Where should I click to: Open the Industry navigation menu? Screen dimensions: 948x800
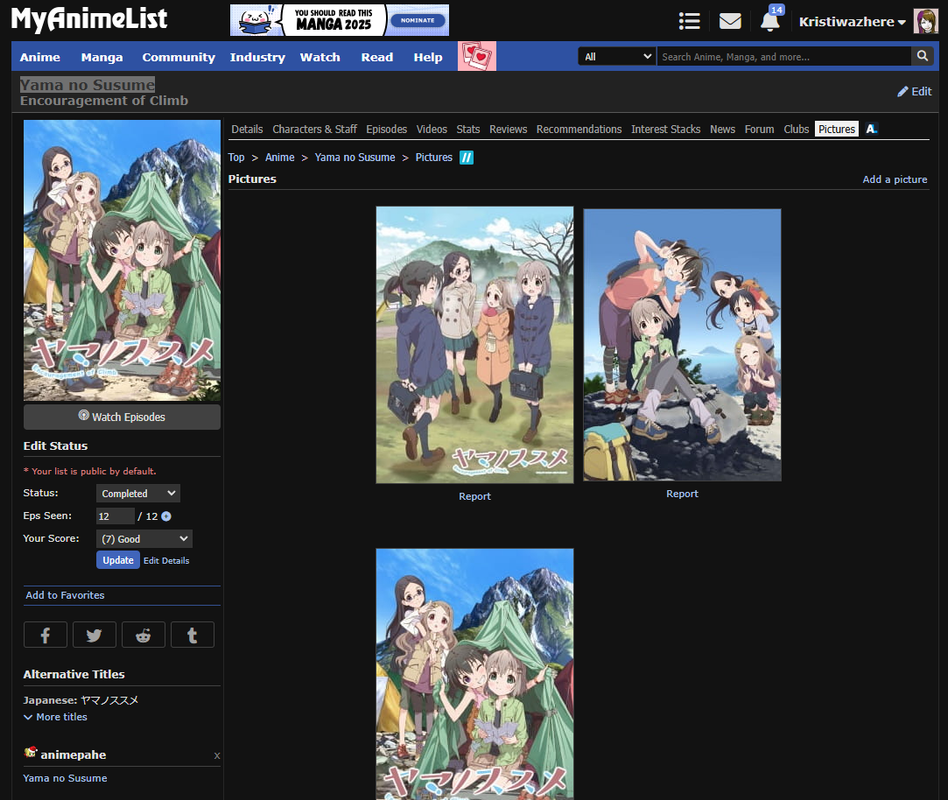tap(257, 57)
